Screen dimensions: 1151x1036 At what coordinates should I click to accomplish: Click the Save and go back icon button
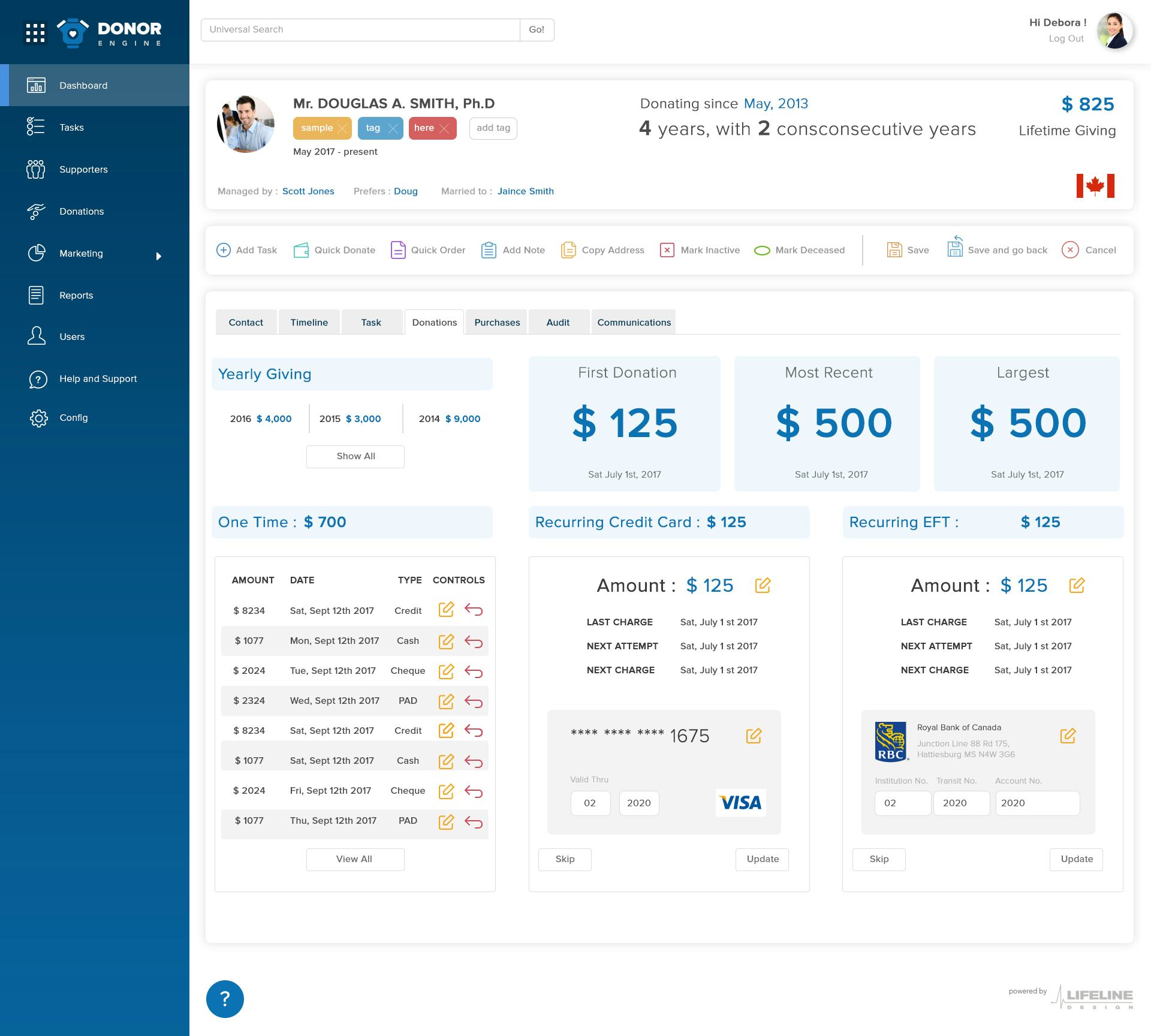coord(956,249)
